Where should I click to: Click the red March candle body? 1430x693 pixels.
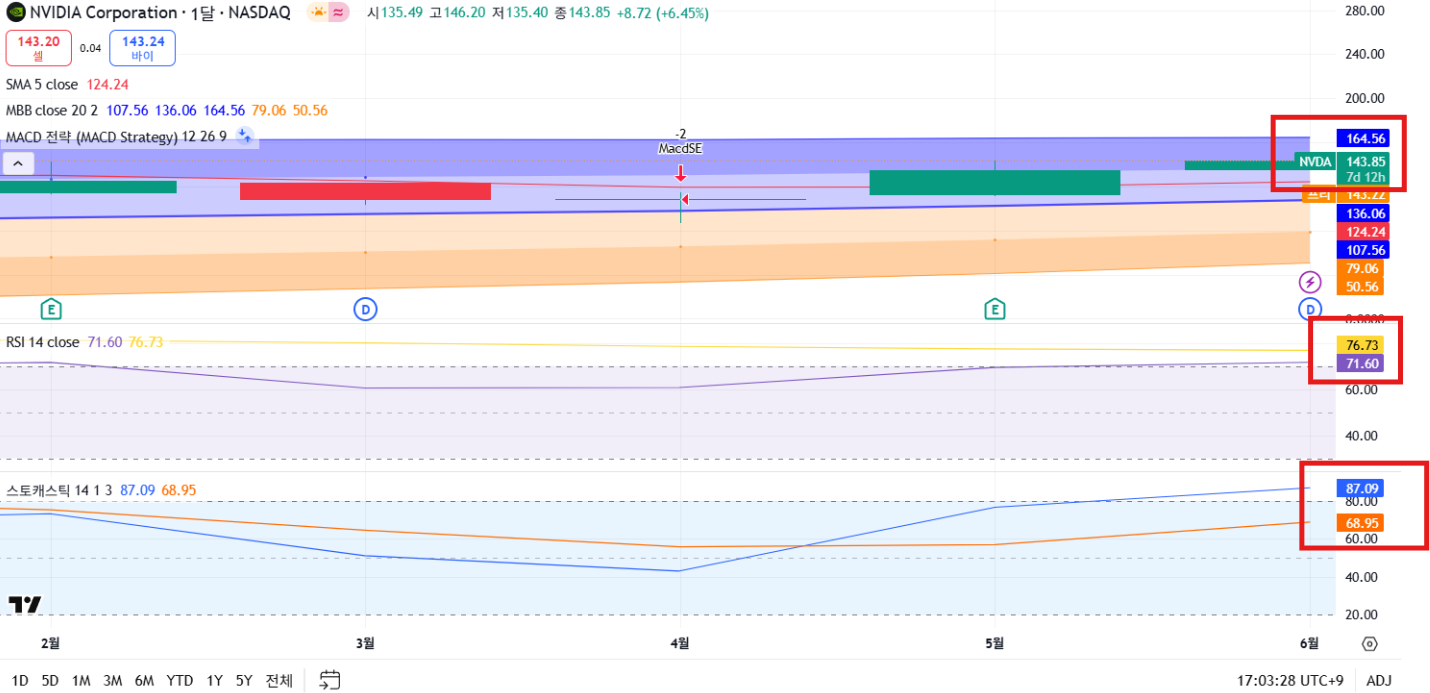[365, 191]
